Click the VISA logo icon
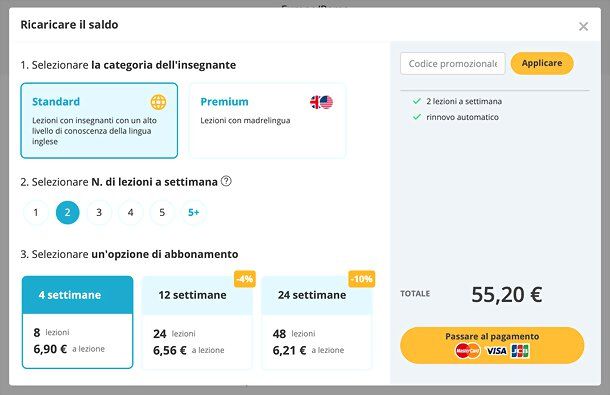The height and width of the screenshot is (395, 610). point(496,351)
